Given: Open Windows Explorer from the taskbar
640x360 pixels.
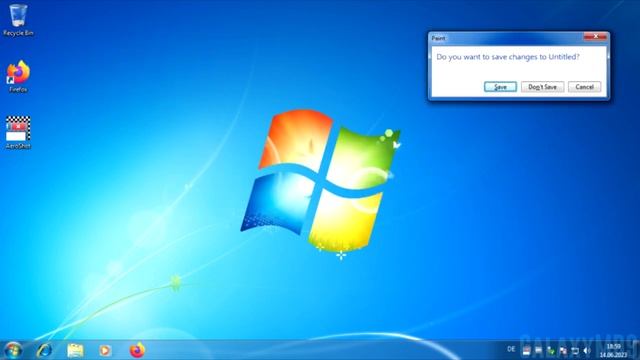Looking at the screenshot, I should pos(75,350).
